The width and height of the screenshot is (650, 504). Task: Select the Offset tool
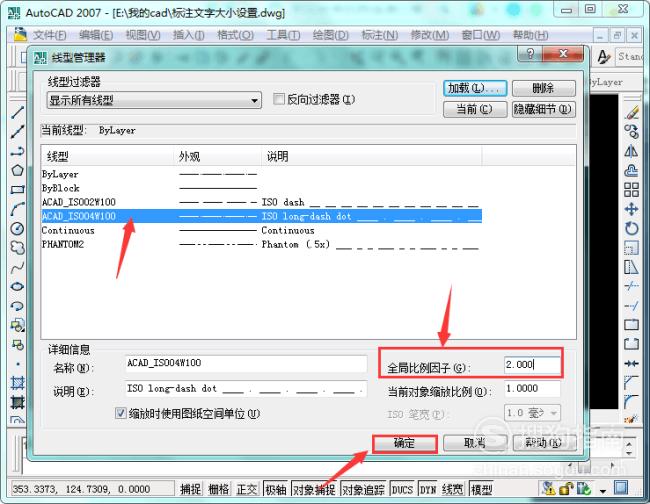tap(631, 170)
